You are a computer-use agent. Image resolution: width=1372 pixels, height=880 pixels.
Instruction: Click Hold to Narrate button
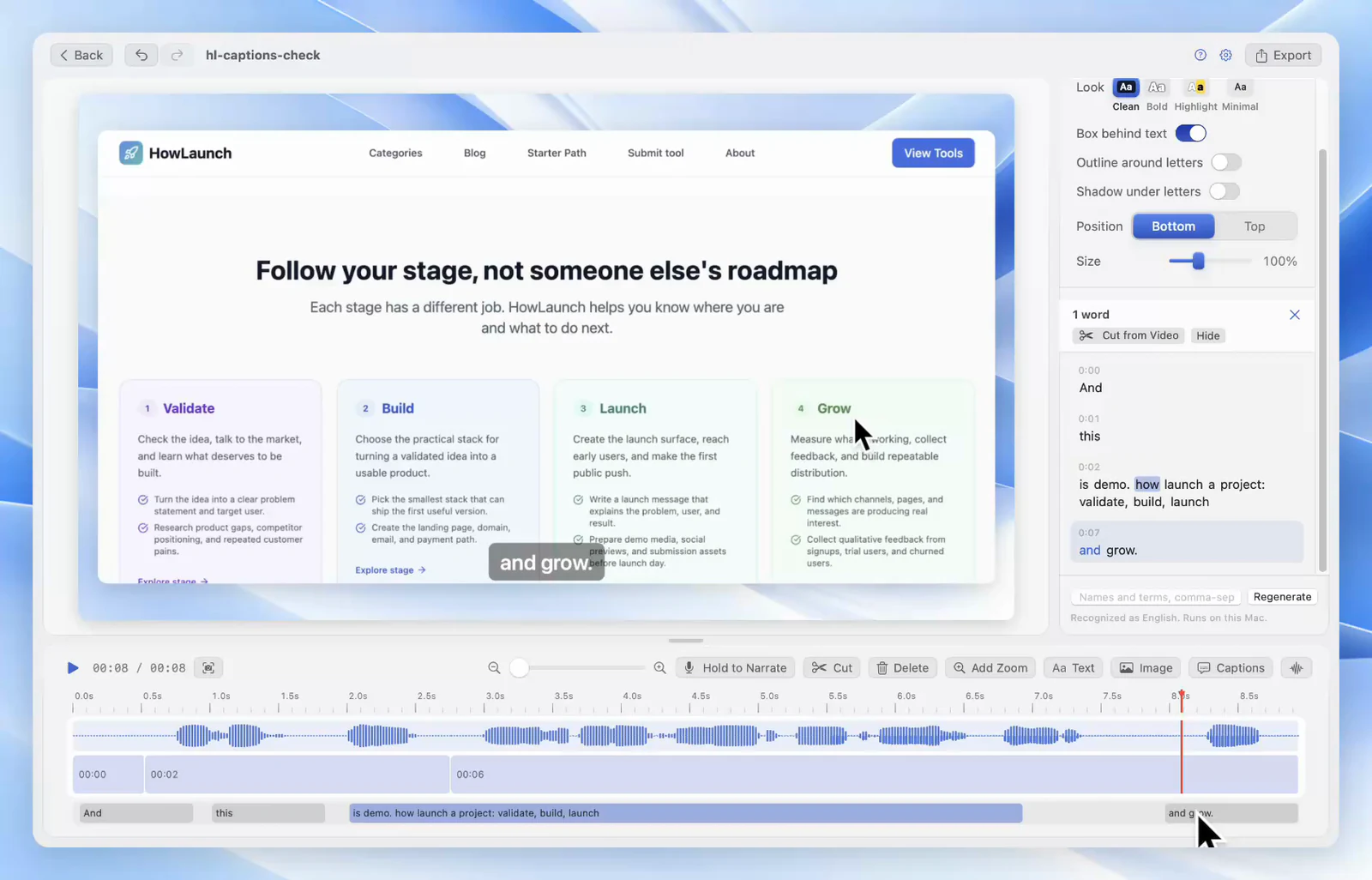coord(736,668)
